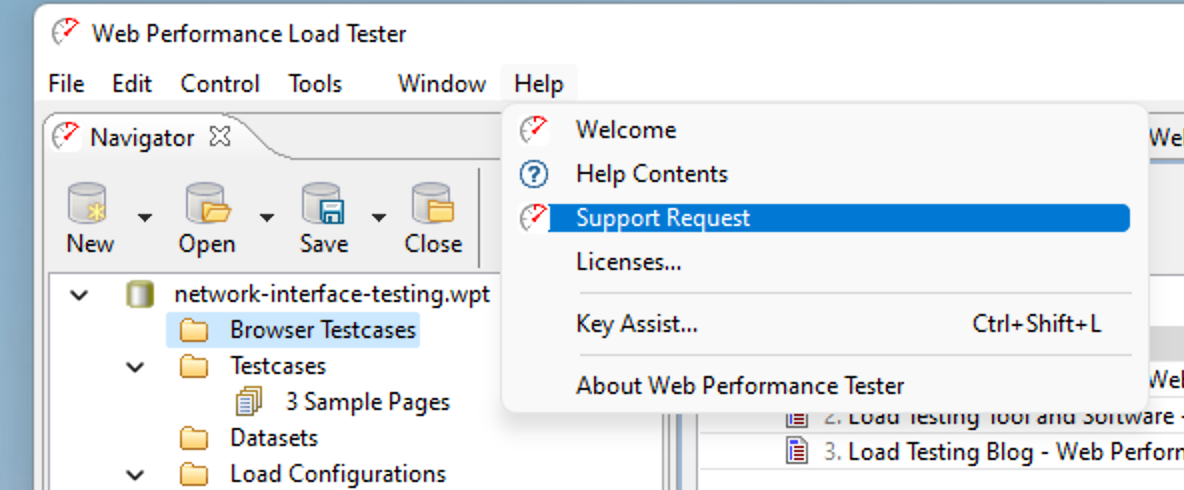This screenshot has height=490, width=1184.
Task: Click the Open repository toolbar icon
Action: 206,204
